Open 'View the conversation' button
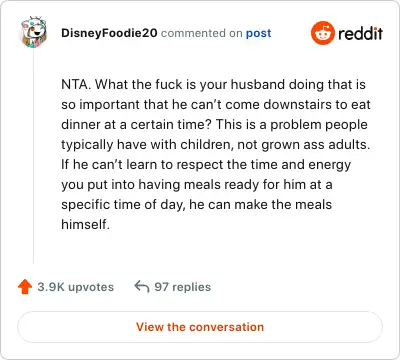 coord(200,327)
